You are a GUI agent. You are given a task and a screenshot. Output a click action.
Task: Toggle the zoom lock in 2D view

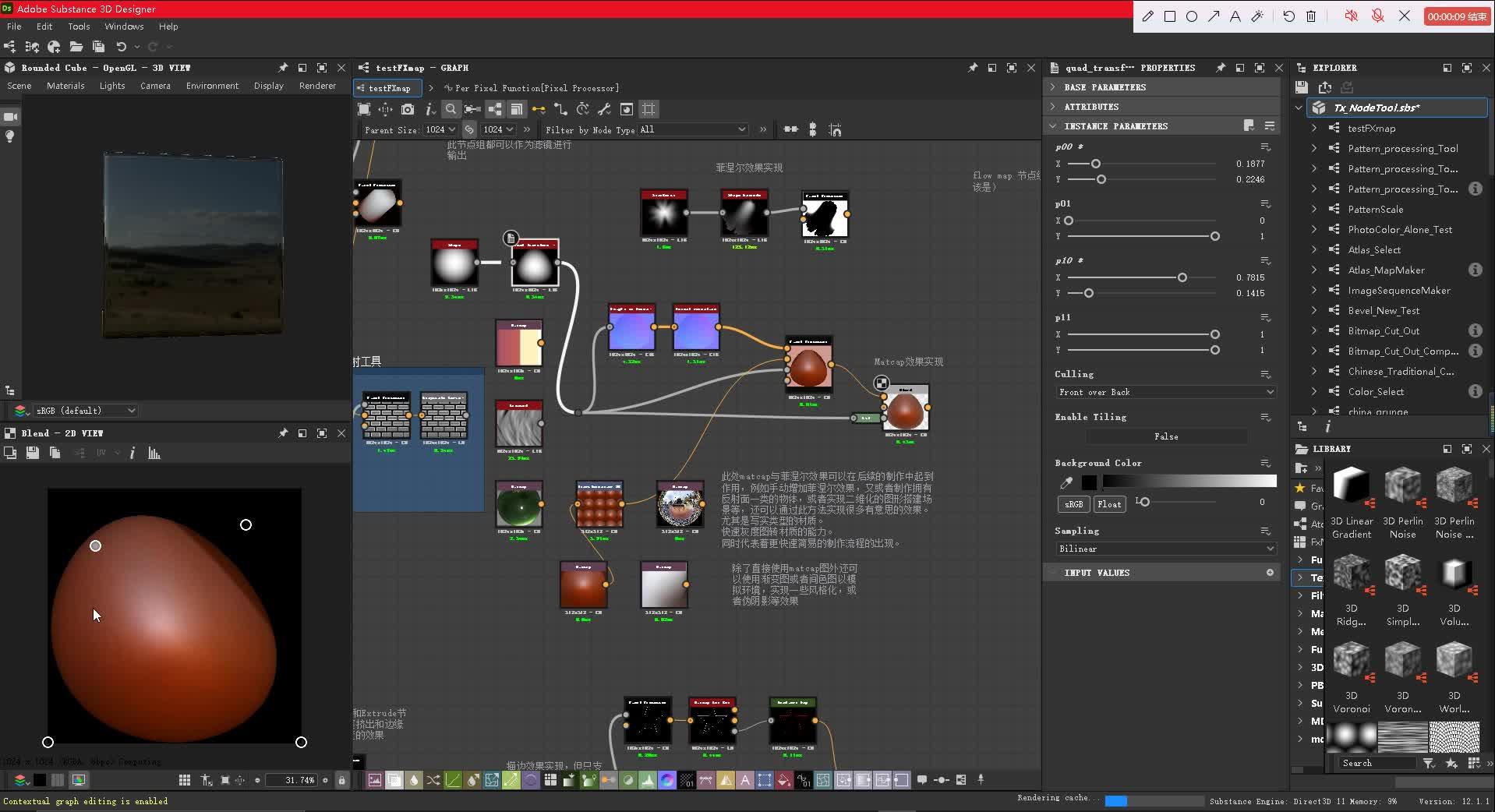341,780
